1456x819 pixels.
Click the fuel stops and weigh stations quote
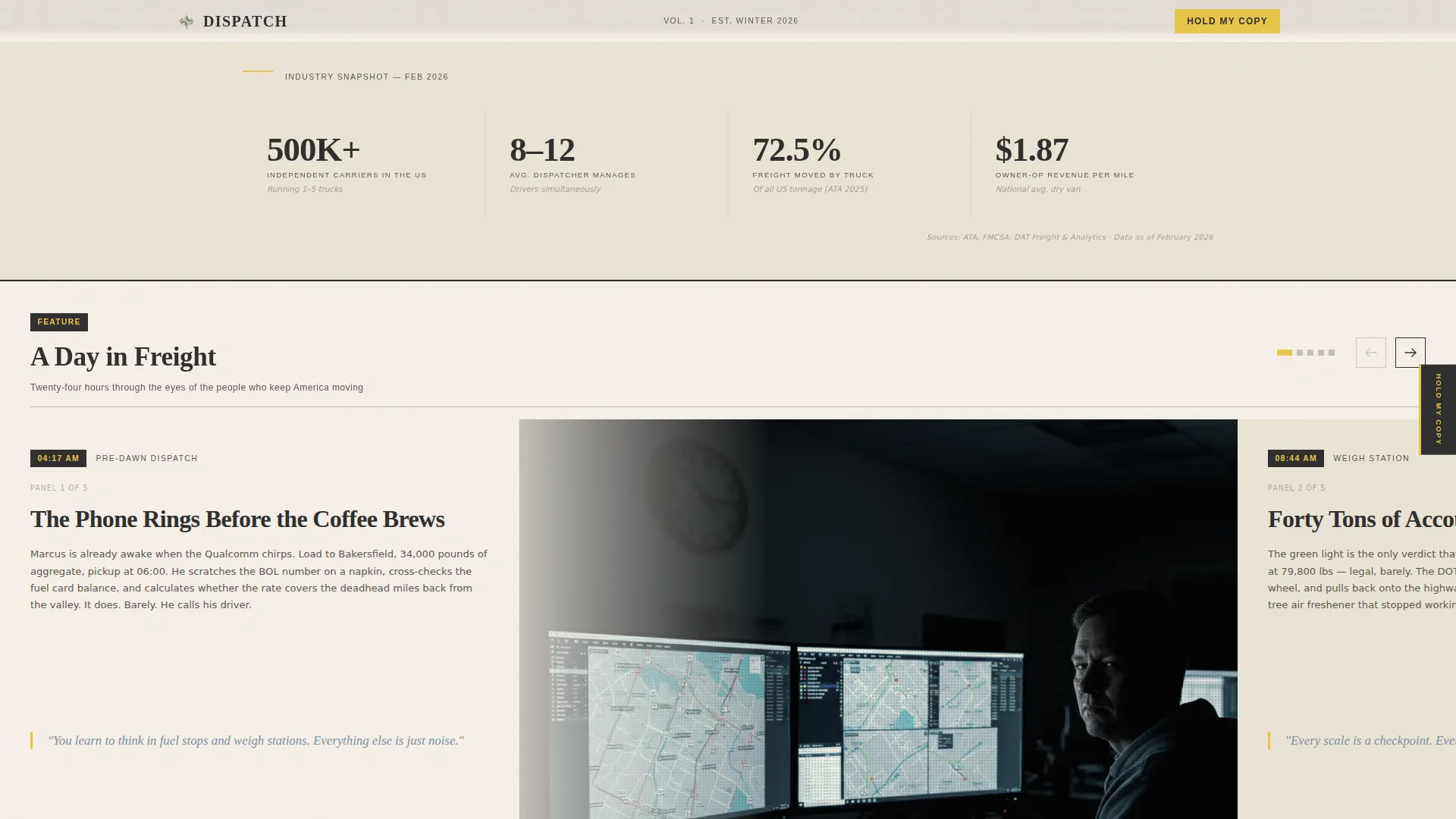[256, 741]
